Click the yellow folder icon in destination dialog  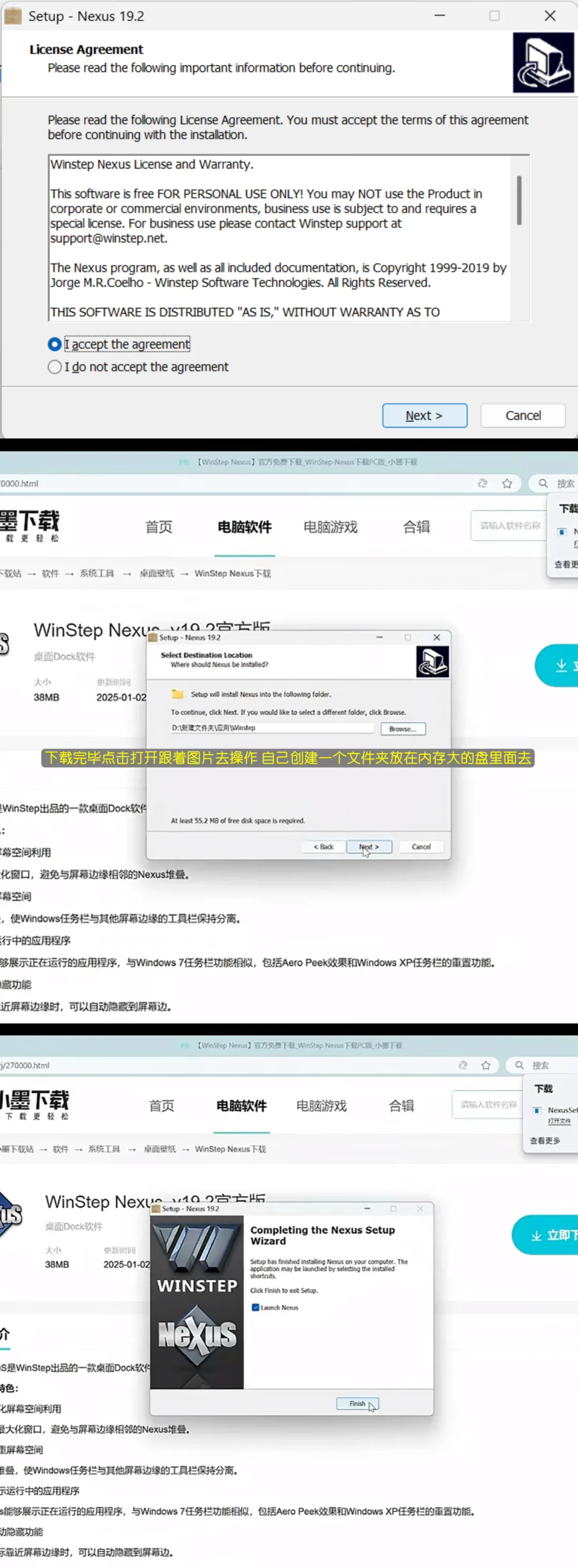pyautogui.click(x=178, y=694)
